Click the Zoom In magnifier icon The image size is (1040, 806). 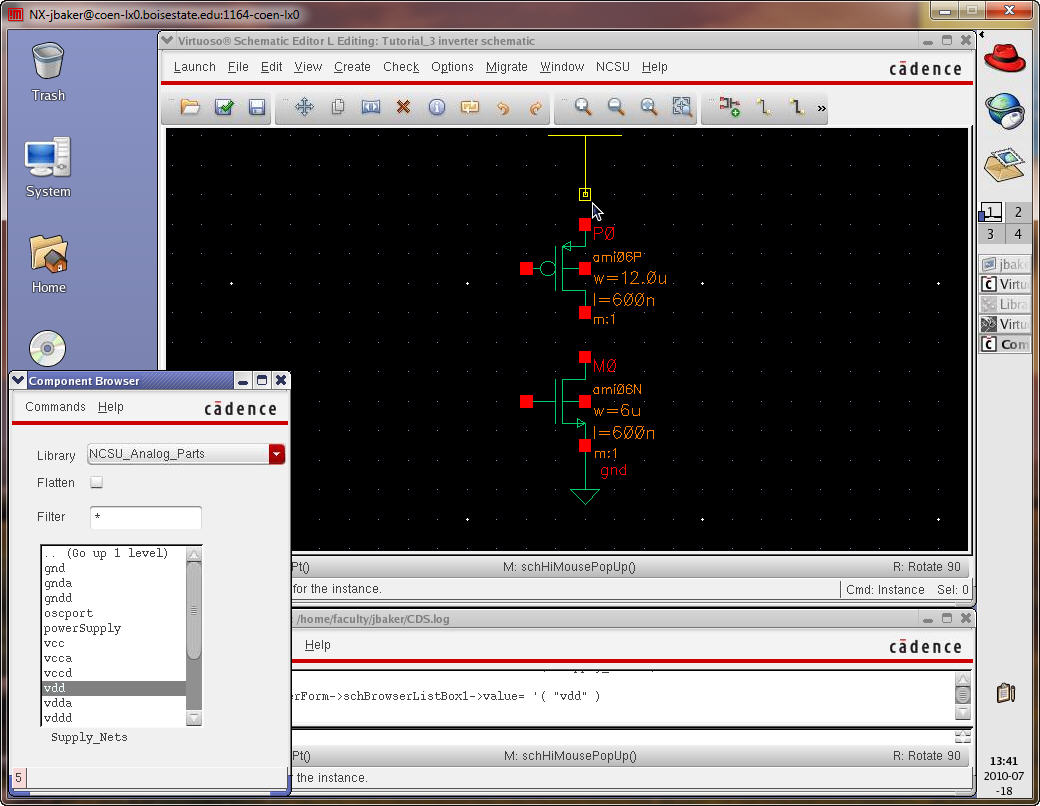click(x=583, y=107)
